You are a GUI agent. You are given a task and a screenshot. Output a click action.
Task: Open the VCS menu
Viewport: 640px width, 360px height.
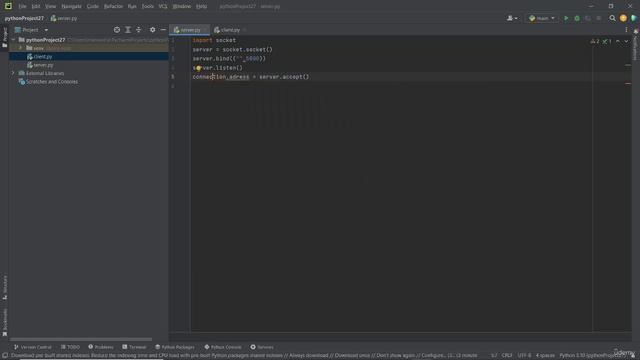(163, 7)
